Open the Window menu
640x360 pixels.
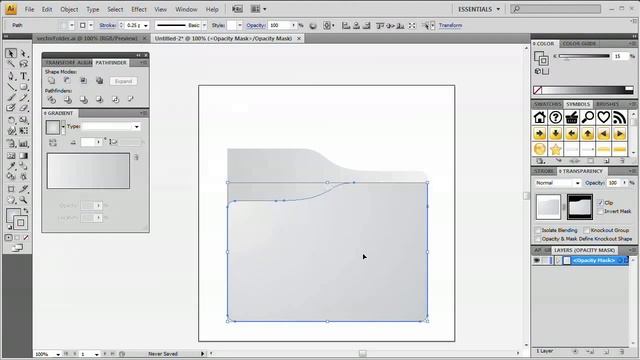click(186, 9)
